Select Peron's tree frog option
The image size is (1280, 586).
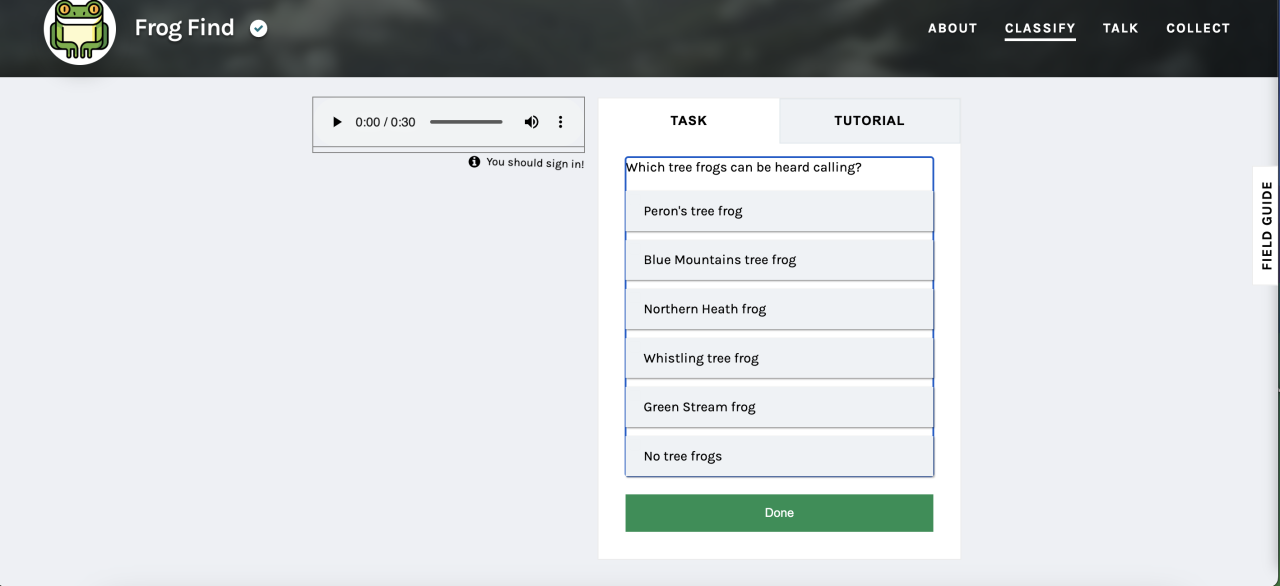coord(779,211)
